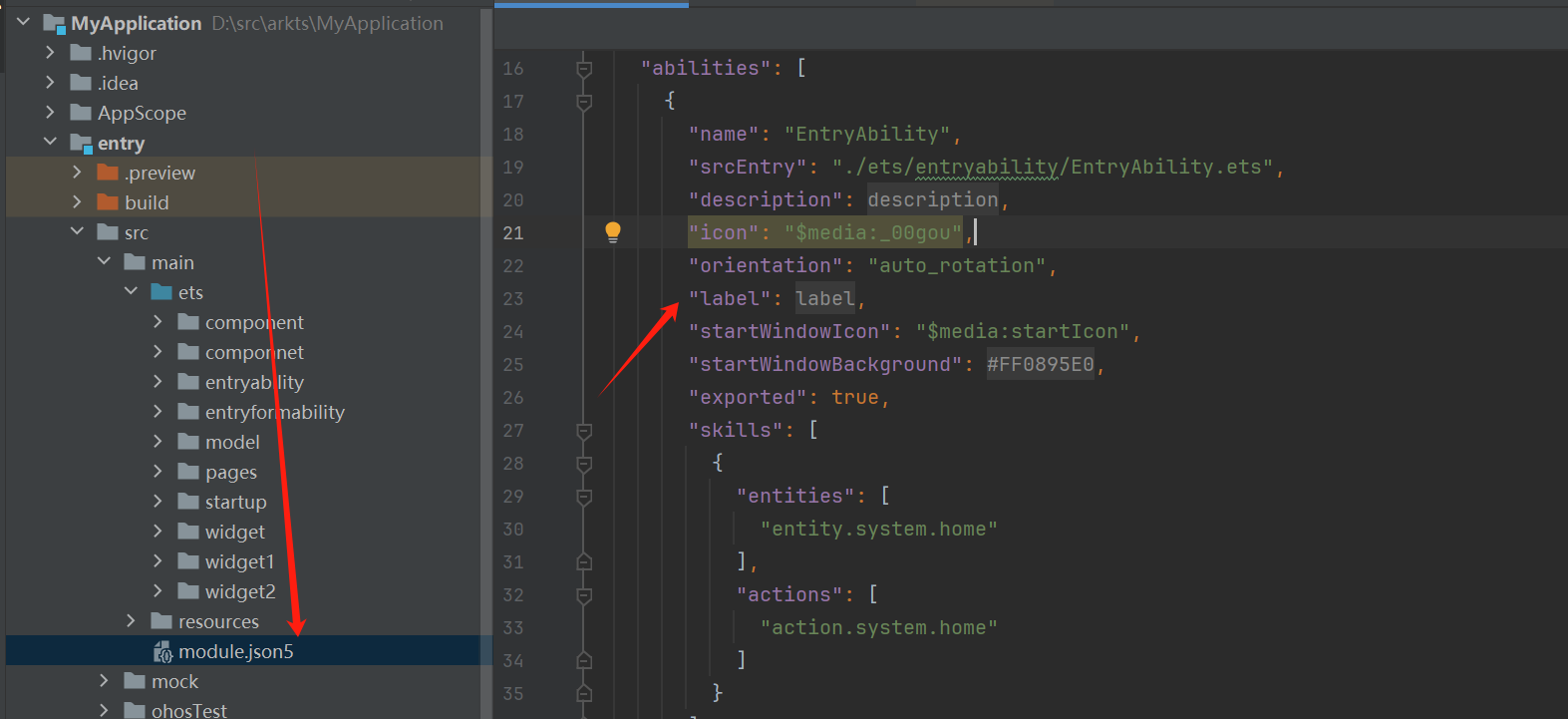Expand the mock folder
This screenshot has height=719, width=1568.
(104, 680)
